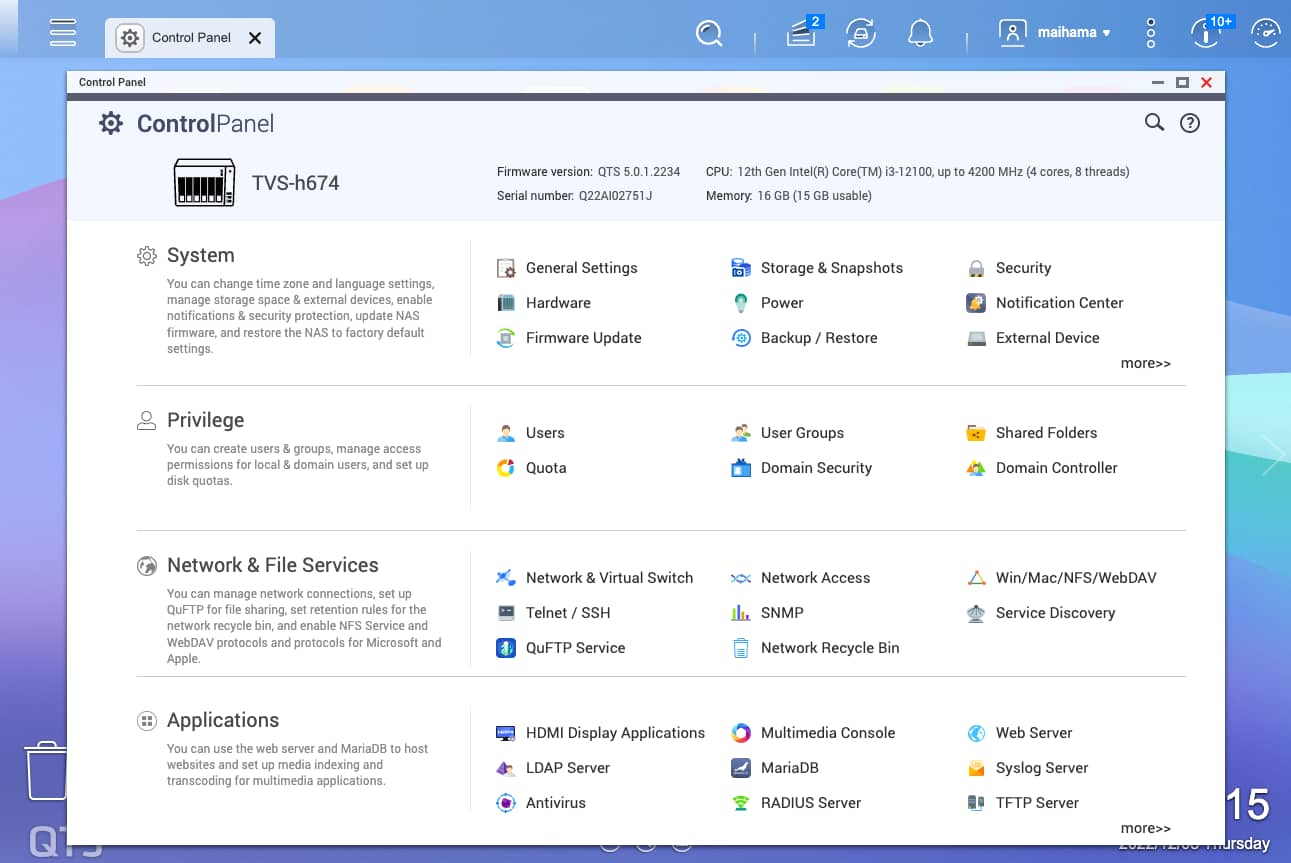Open User Groups icon
Image resolution: width=1291 pixels, height=863 pixels.
click(741, 433)
